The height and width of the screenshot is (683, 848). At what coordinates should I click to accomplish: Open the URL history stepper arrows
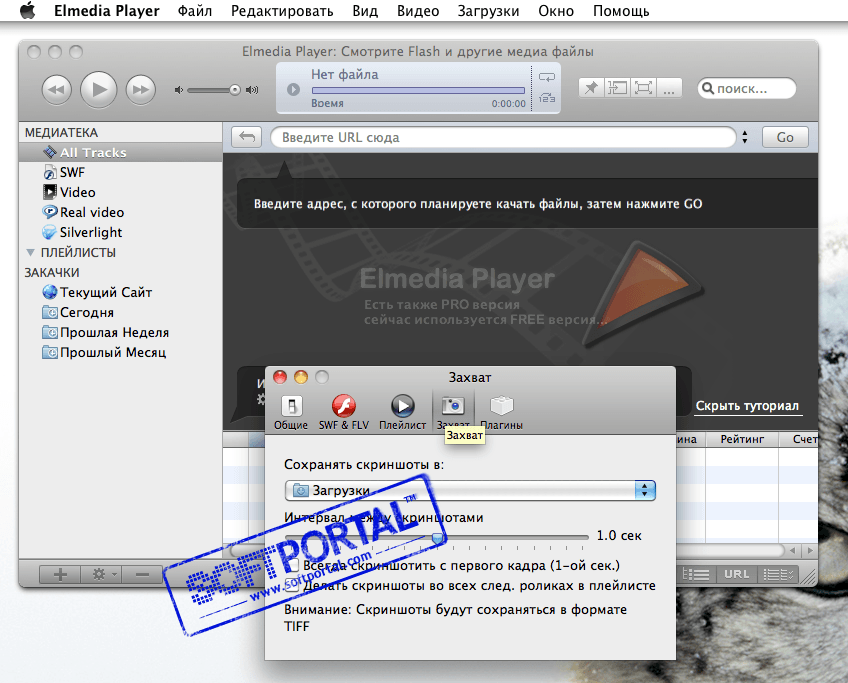click(x=745, y=137)
